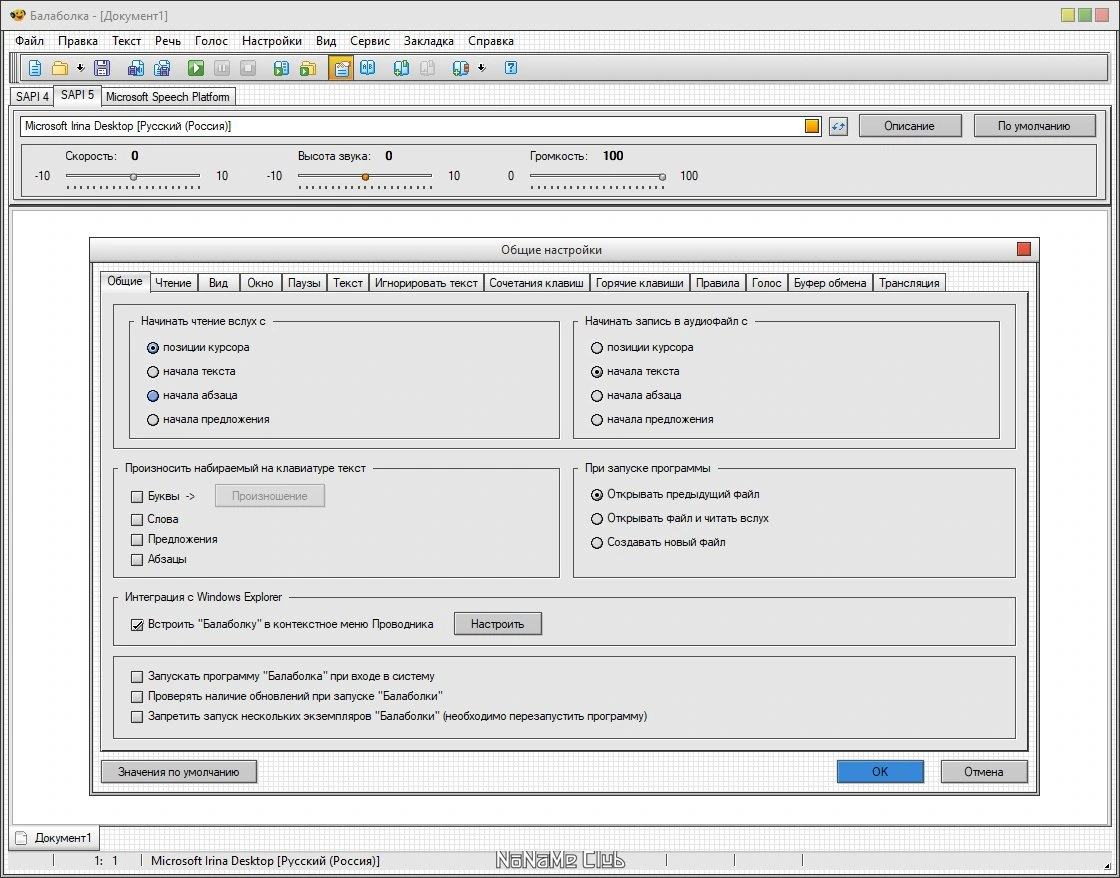This screenshot has width=1120, height=878.
Task: Switch to the Горячие клавиши tab
Action: point(639,283)
